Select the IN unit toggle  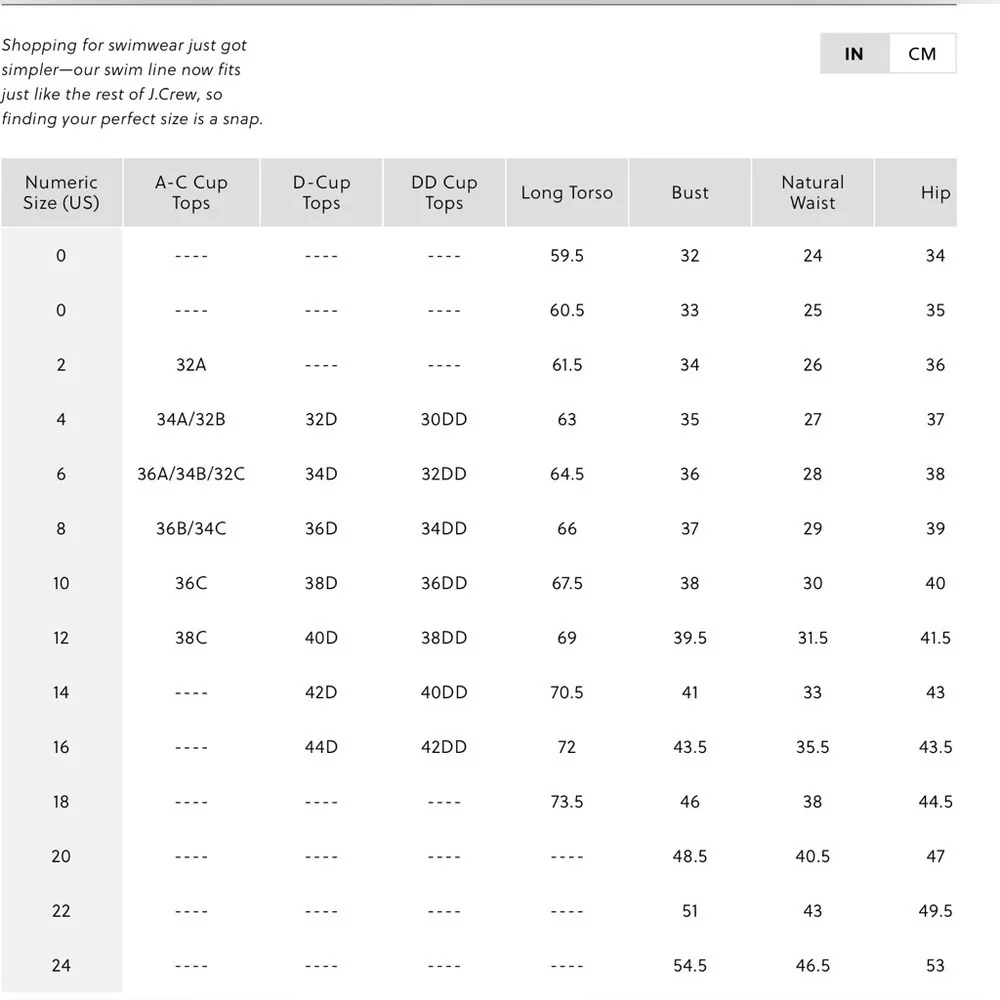(854, 54)
